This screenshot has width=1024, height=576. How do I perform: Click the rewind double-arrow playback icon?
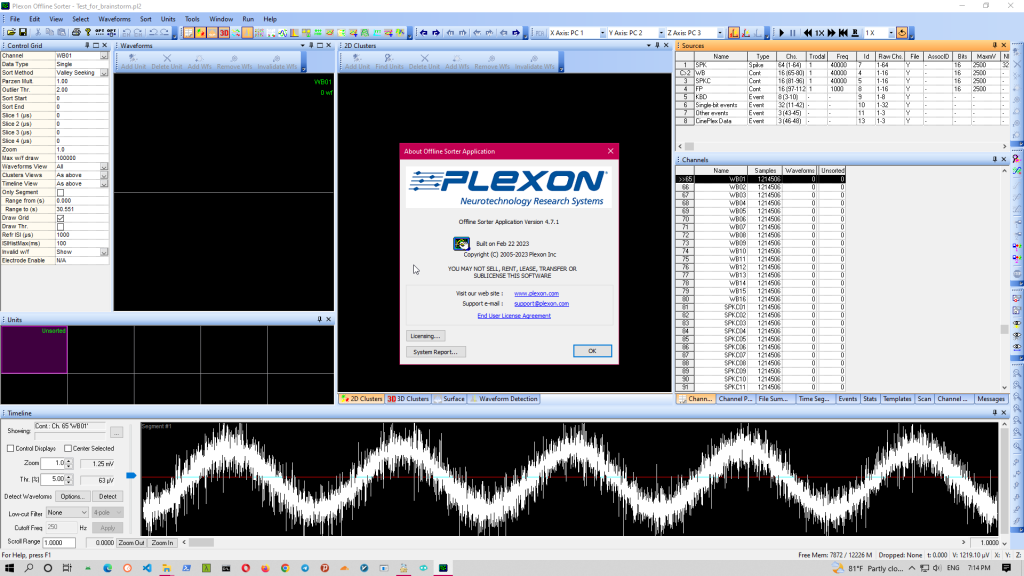point(808,32)
